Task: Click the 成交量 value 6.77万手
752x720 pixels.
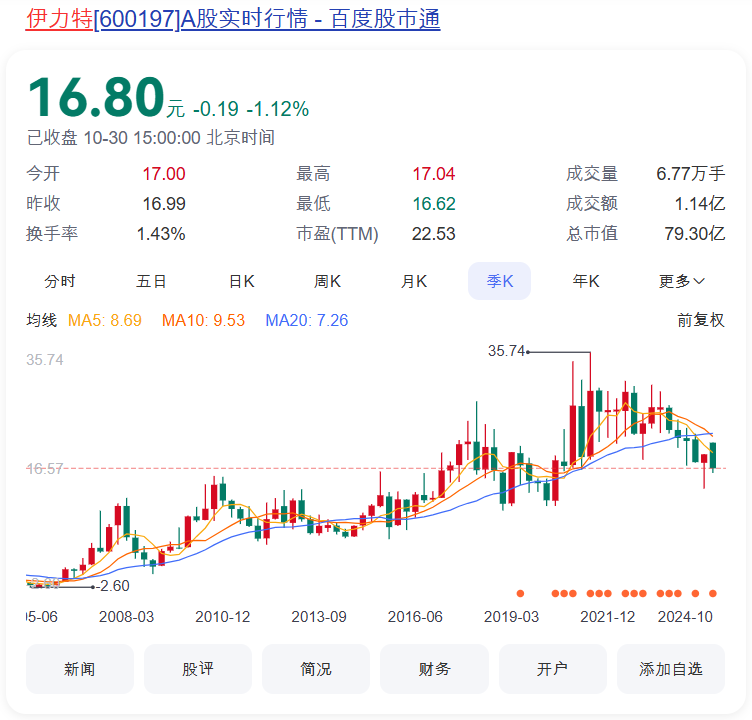Action: (x=691, y=174)
